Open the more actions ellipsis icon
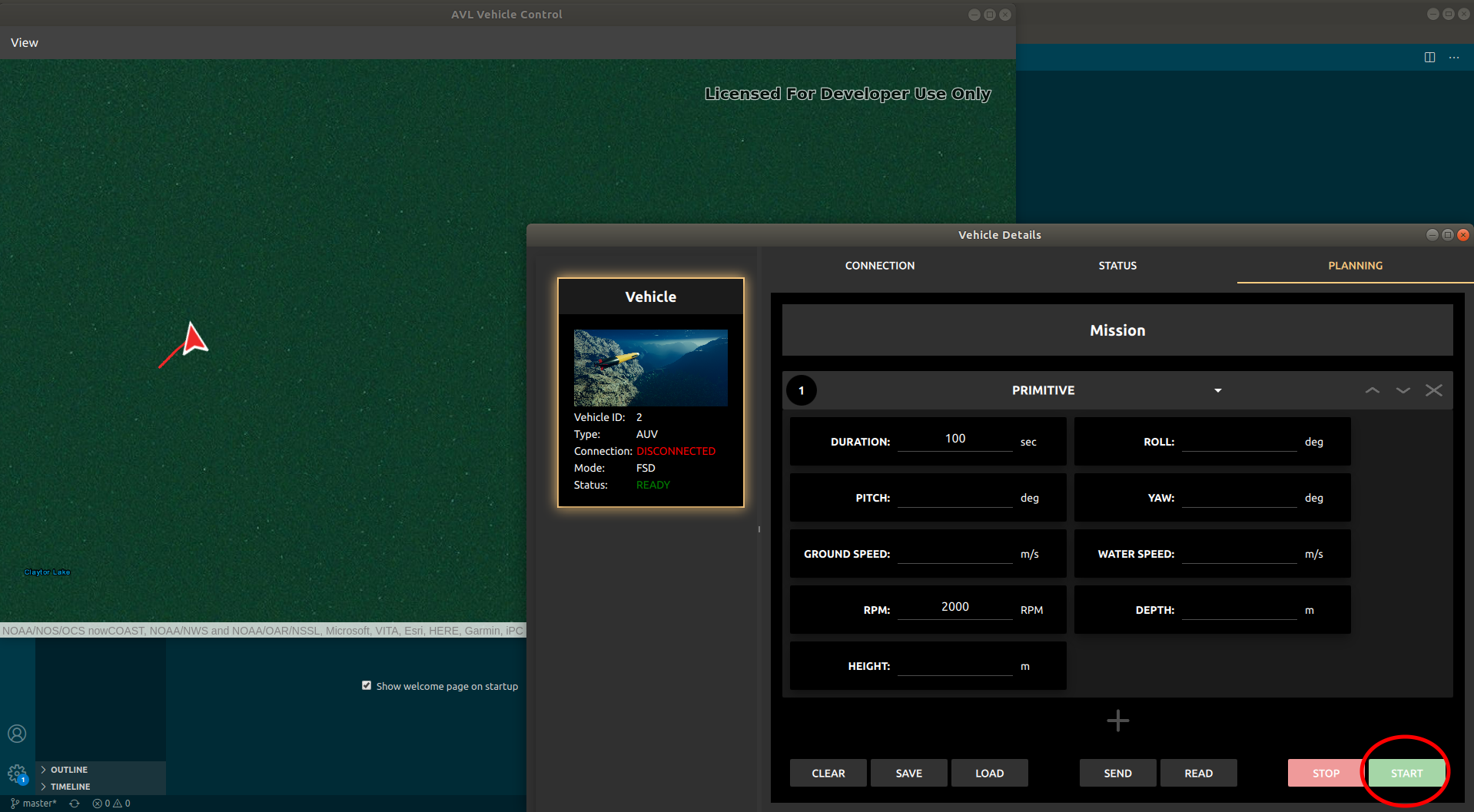1474x812 pixels. pyautogui.click(x=1454, y=58)
